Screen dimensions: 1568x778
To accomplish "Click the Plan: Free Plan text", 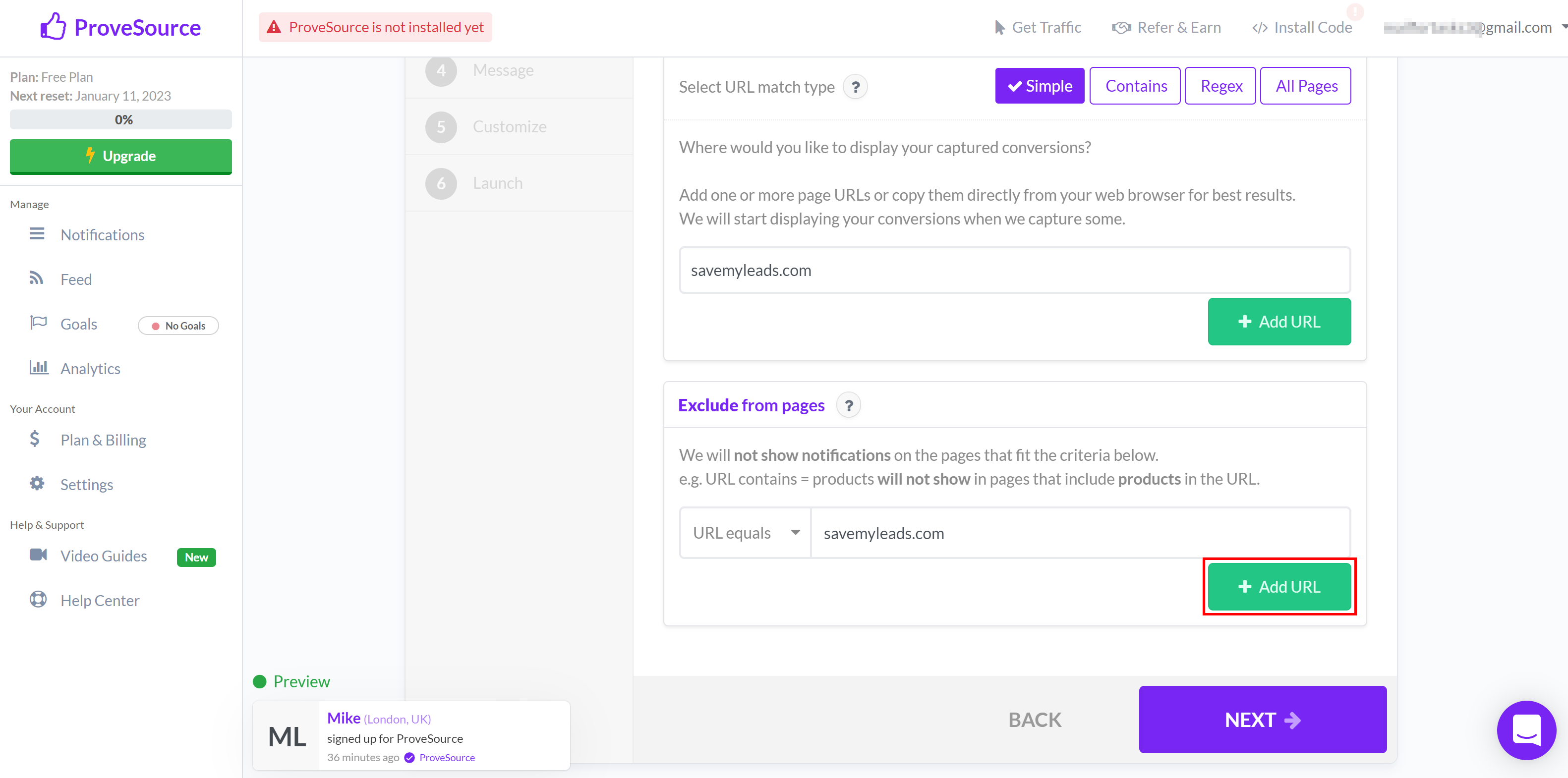I will pos(52,77).
